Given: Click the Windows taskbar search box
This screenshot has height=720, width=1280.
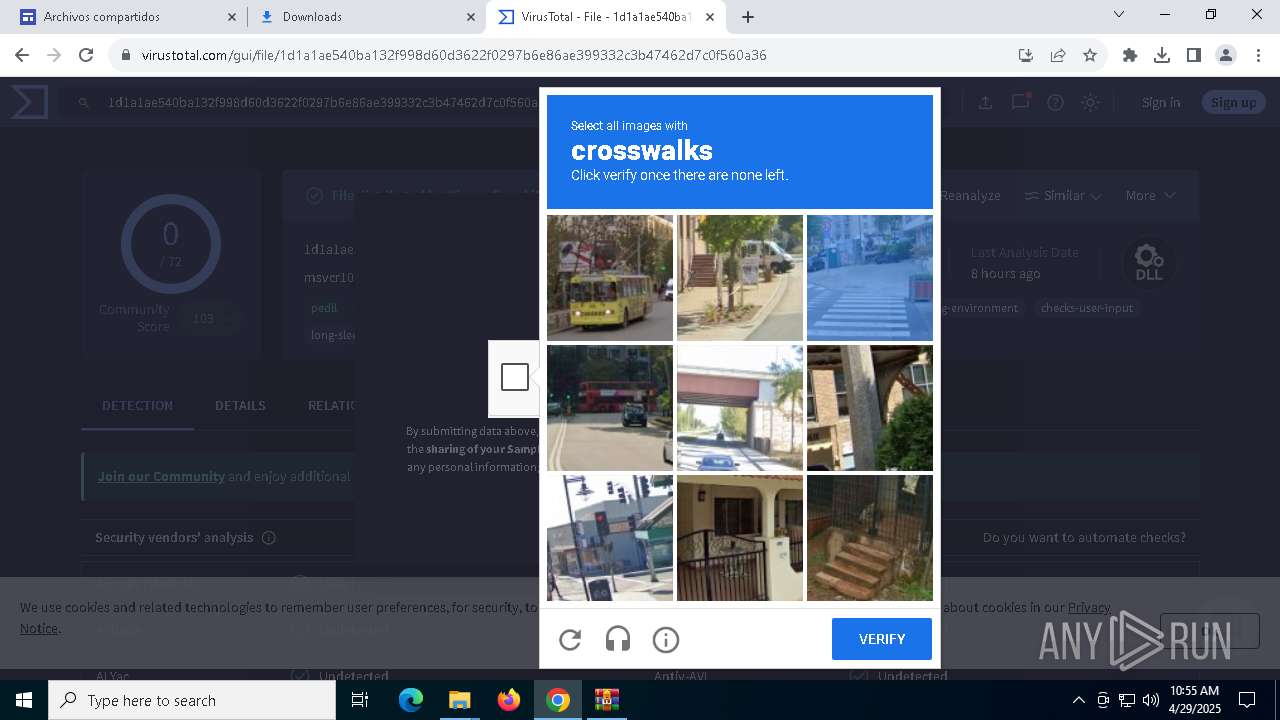Looking at the screenshot, I should pos(192,700).
